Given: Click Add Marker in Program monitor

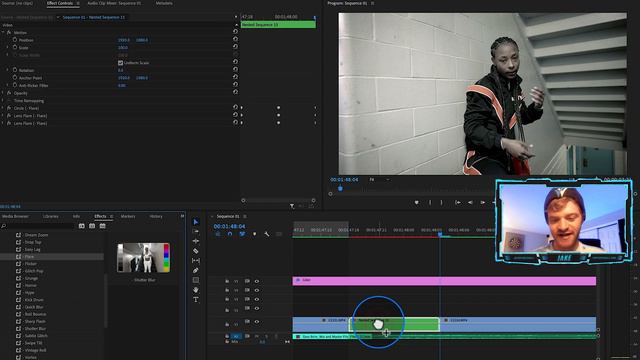Looking at the screenshot, I should coord(417,202).
